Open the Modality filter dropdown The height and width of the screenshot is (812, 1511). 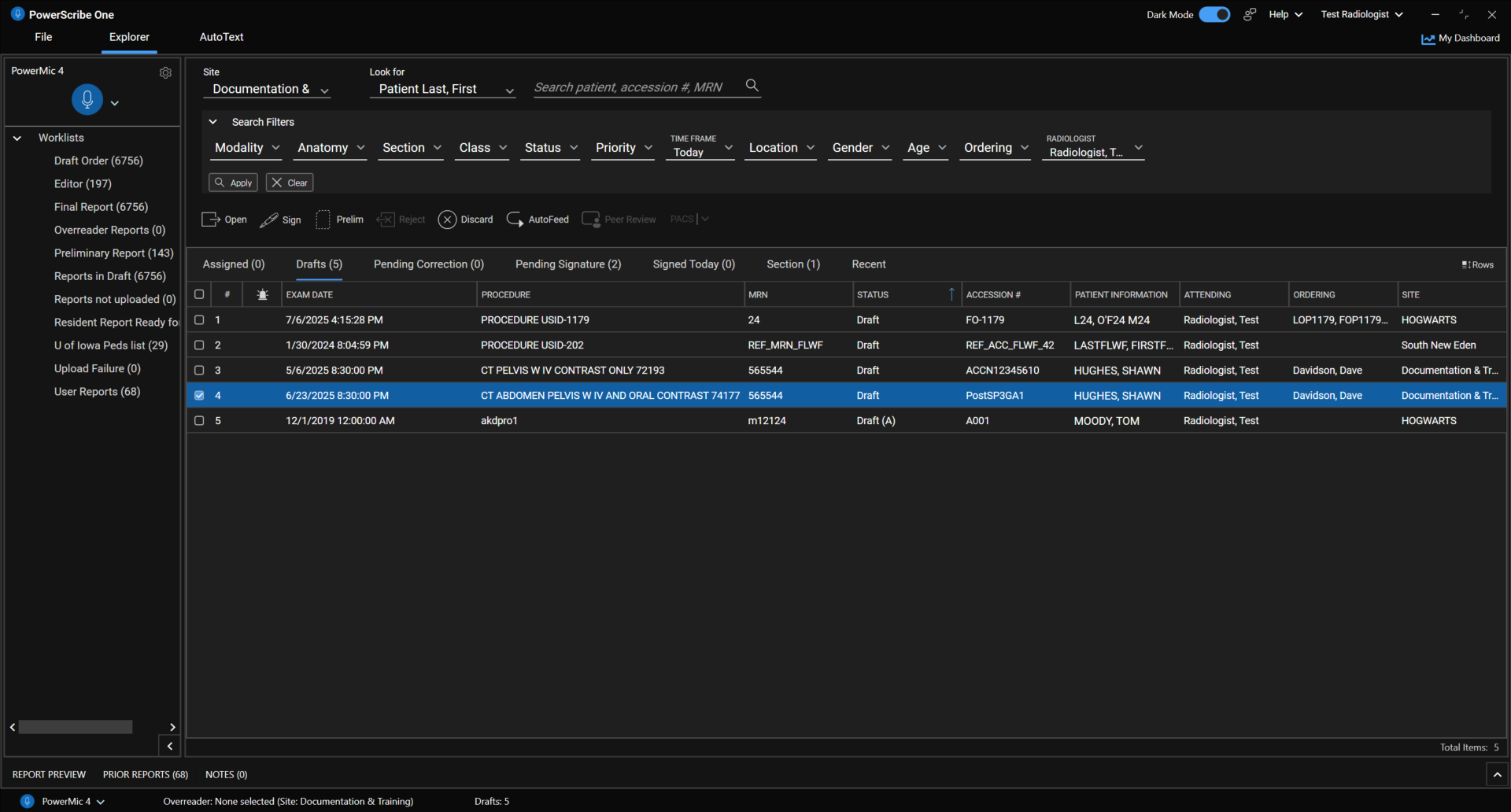click(246, 148)
